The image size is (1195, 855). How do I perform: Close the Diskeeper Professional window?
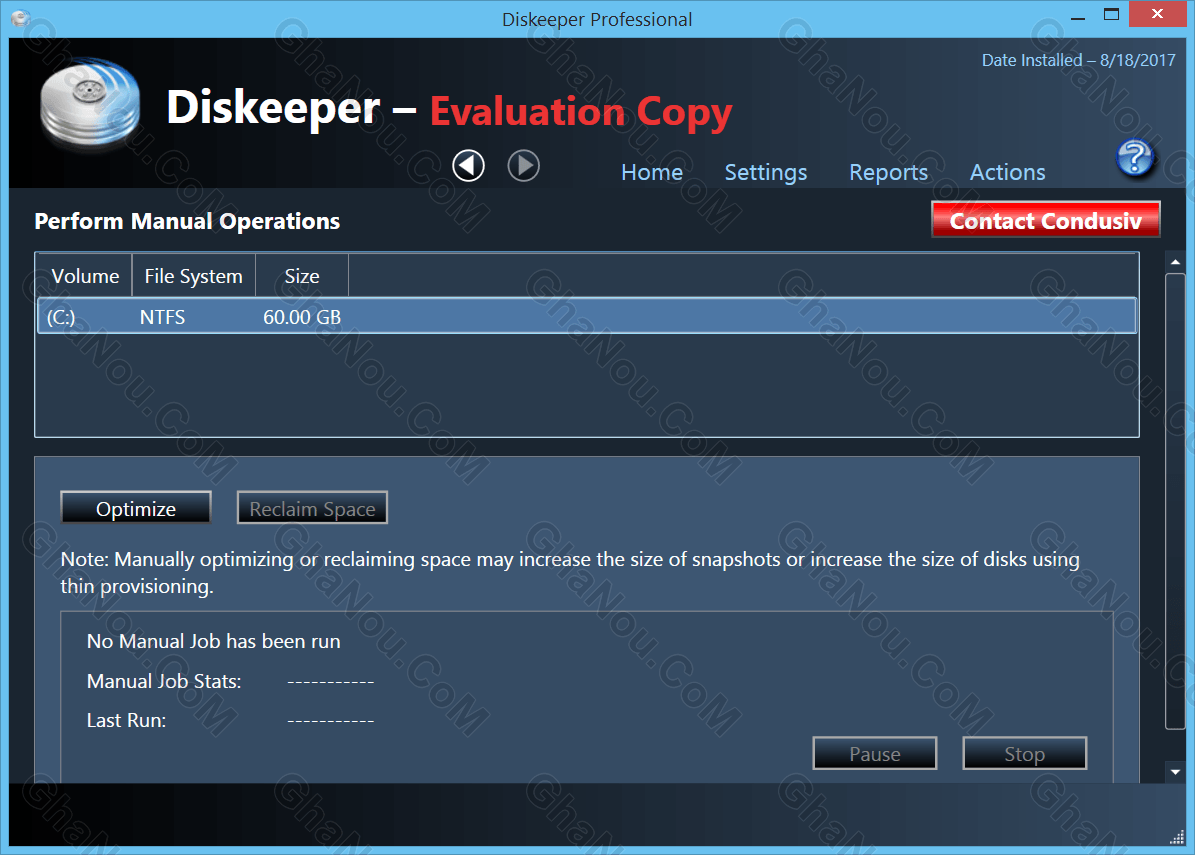coord(1157,14)
